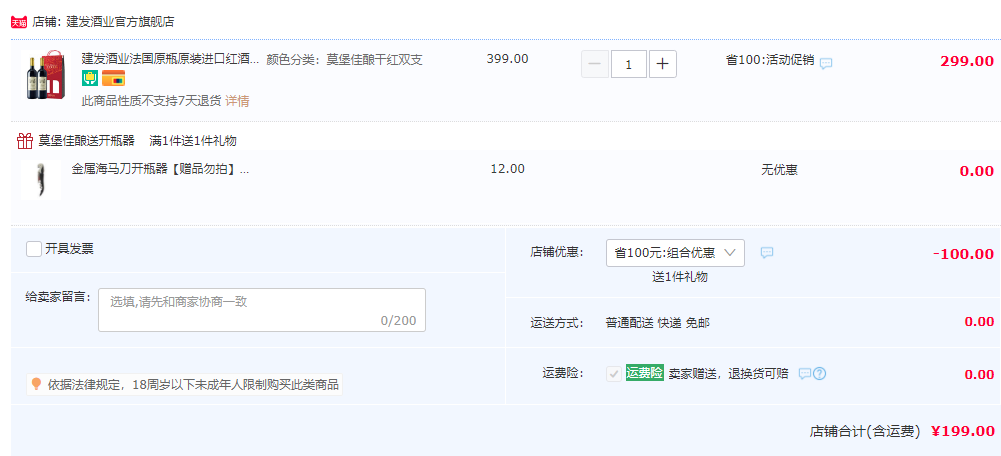Open the red wine product thumbnail
Screen dimensions: 1001x456
(46, 75)
